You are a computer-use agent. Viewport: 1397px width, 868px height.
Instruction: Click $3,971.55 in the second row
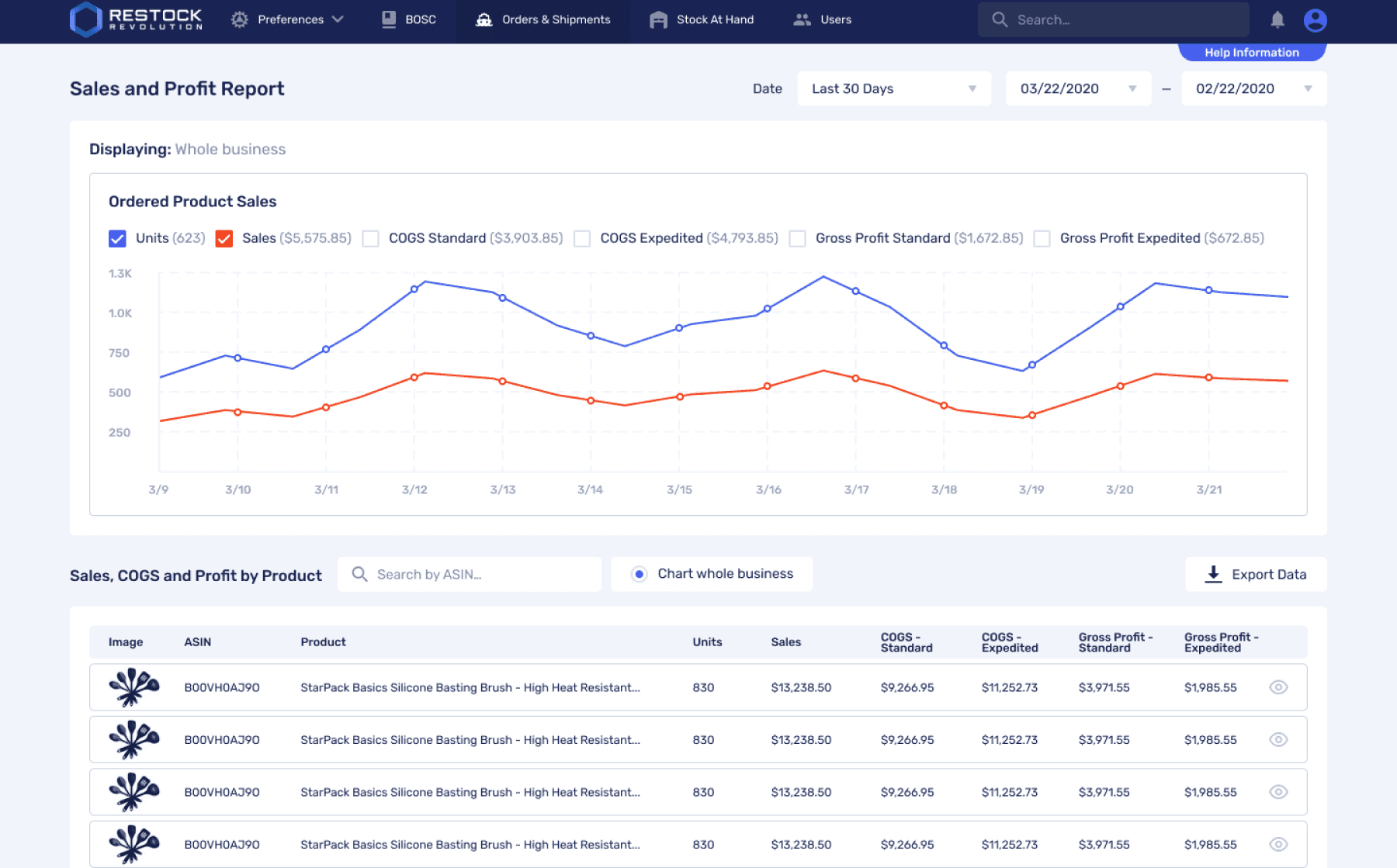(1104, 740)
